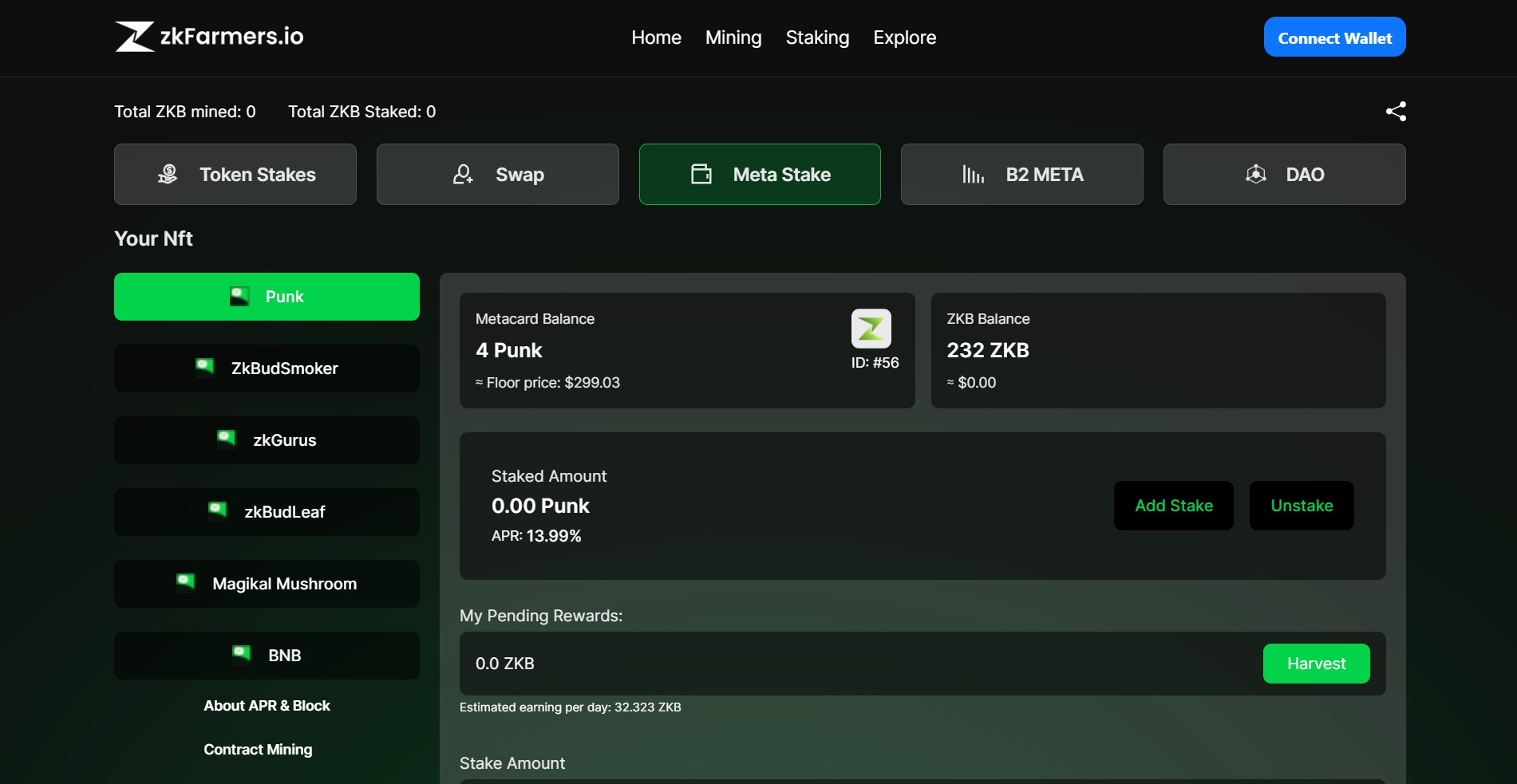
Task: Click the B2 META bars icon
Action: click(x=973, y=174)
